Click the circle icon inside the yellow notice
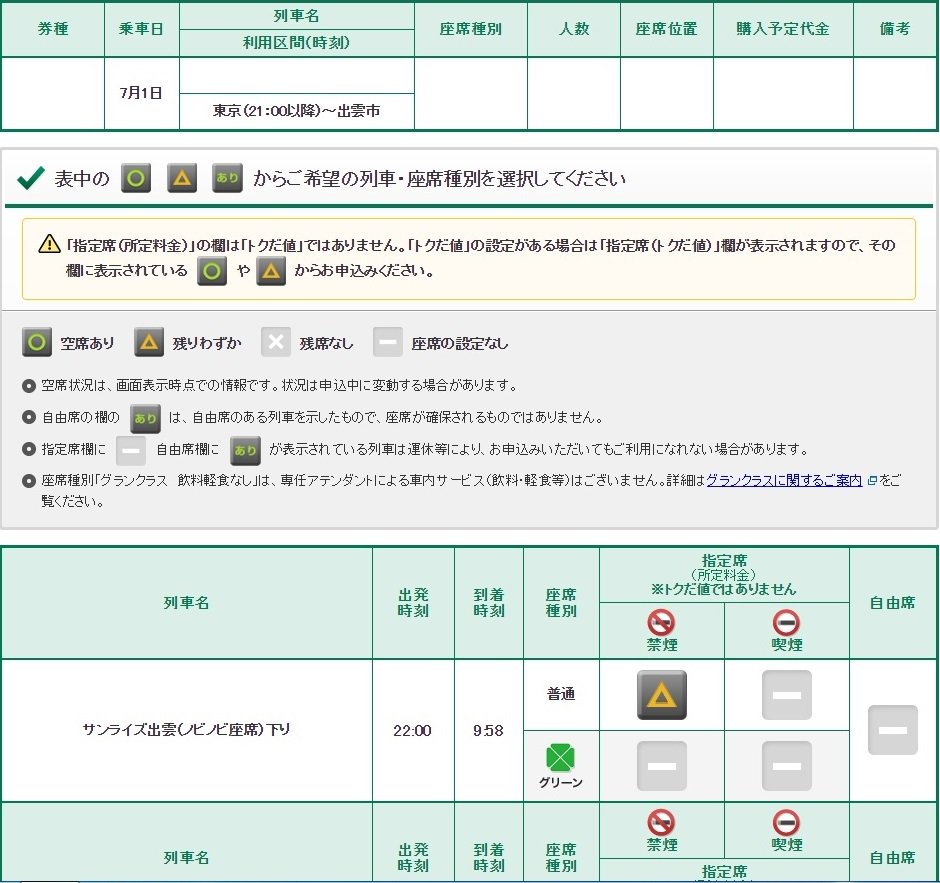The height and width of the screenshot is (883, 940). pyautogui.click(x=212, y=271)
